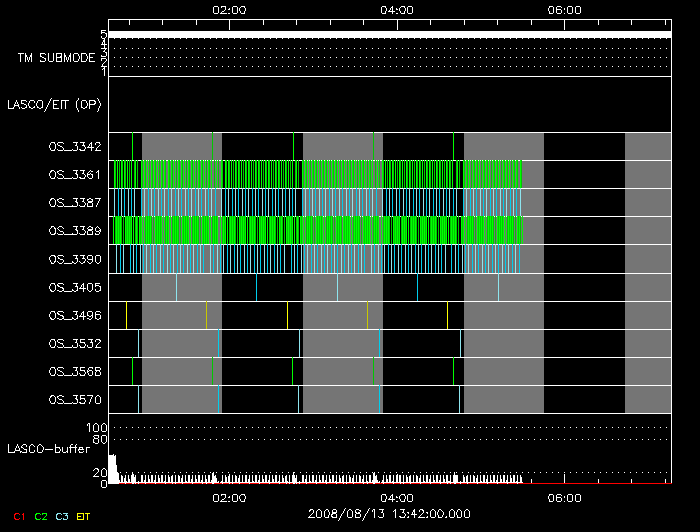Image resolution: width=700 pixels, height=532 pixels.
Task: Select the LASCO/EIT (OP) label
Action: [x=54, y=104]
